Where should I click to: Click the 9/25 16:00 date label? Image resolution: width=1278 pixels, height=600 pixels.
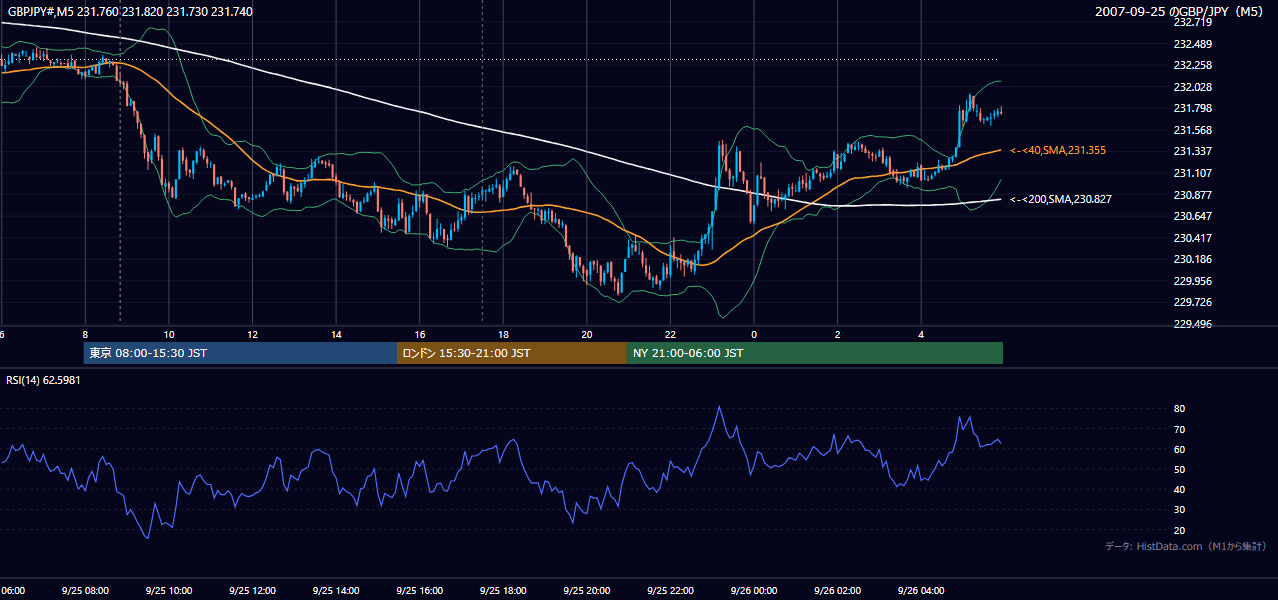coord(419,591)
